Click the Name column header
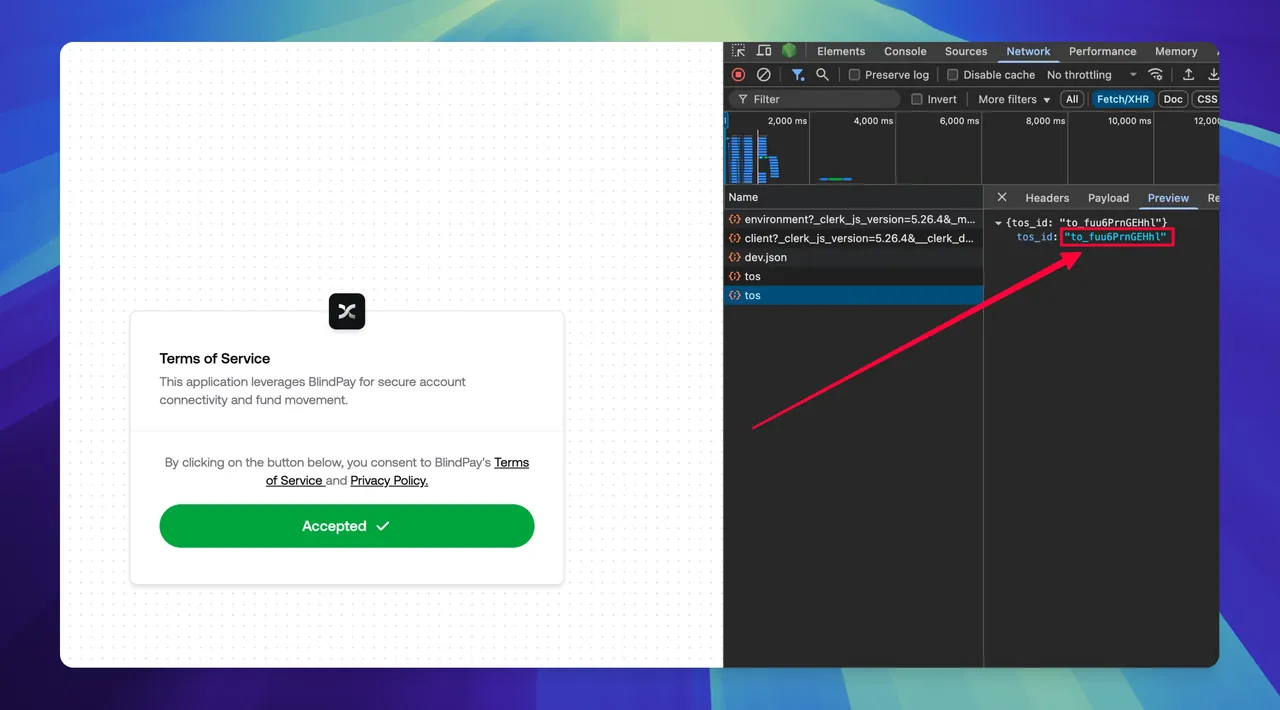Viewport: 1280px width, 710px height. pos(853,197)
